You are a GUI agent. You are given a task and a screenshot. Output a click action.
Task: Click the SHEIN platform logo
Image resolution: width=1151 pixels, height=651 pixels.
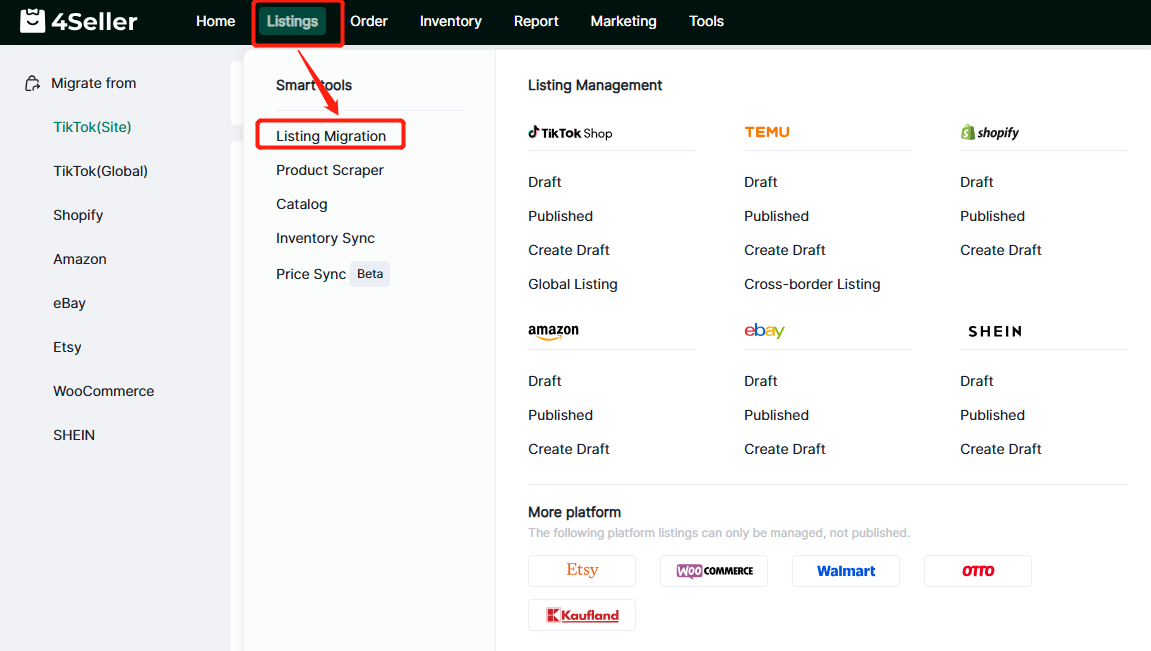click(994, 331)
